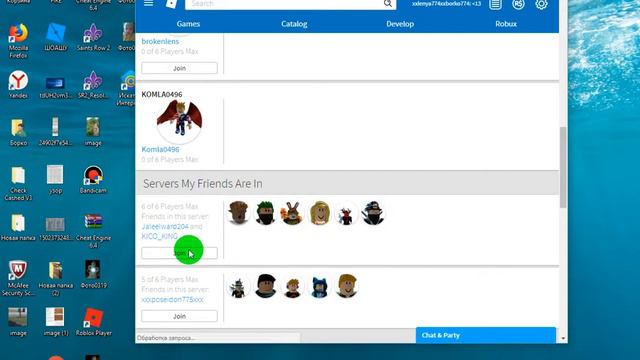Open the Фото0319 image file

pos(93,274)
